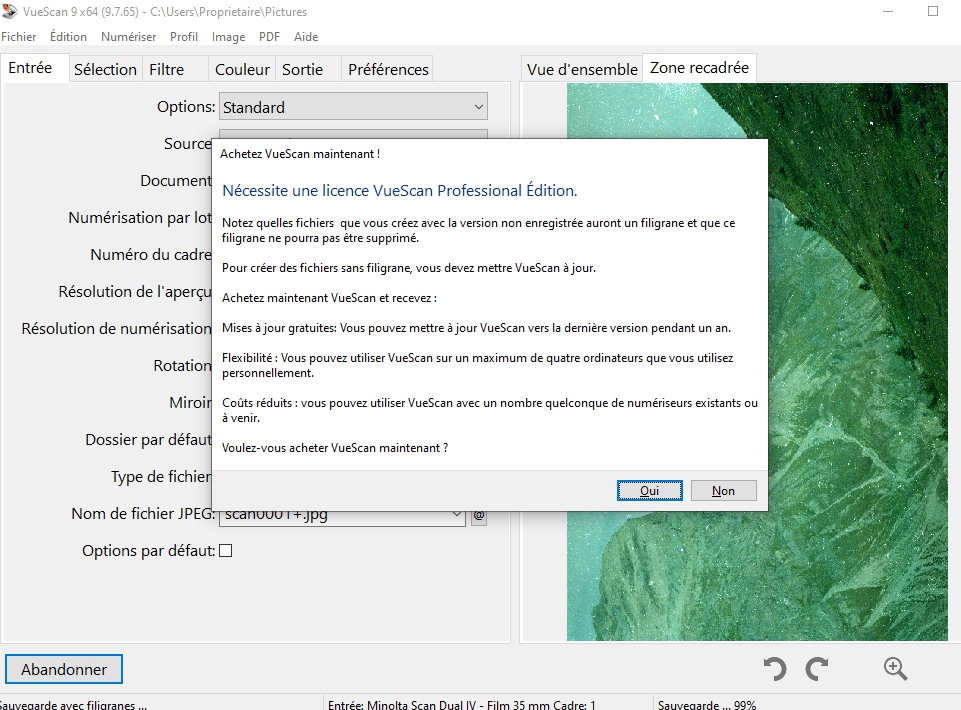Minimize the VueScan window
The image size is (961, 710).
coord(889,11)
